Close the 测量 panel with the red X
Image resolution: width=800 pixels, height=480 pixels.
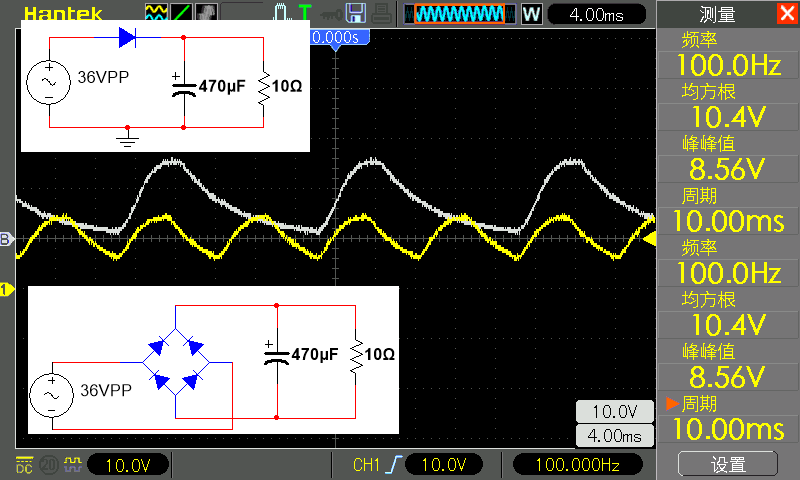click(787, 13)
